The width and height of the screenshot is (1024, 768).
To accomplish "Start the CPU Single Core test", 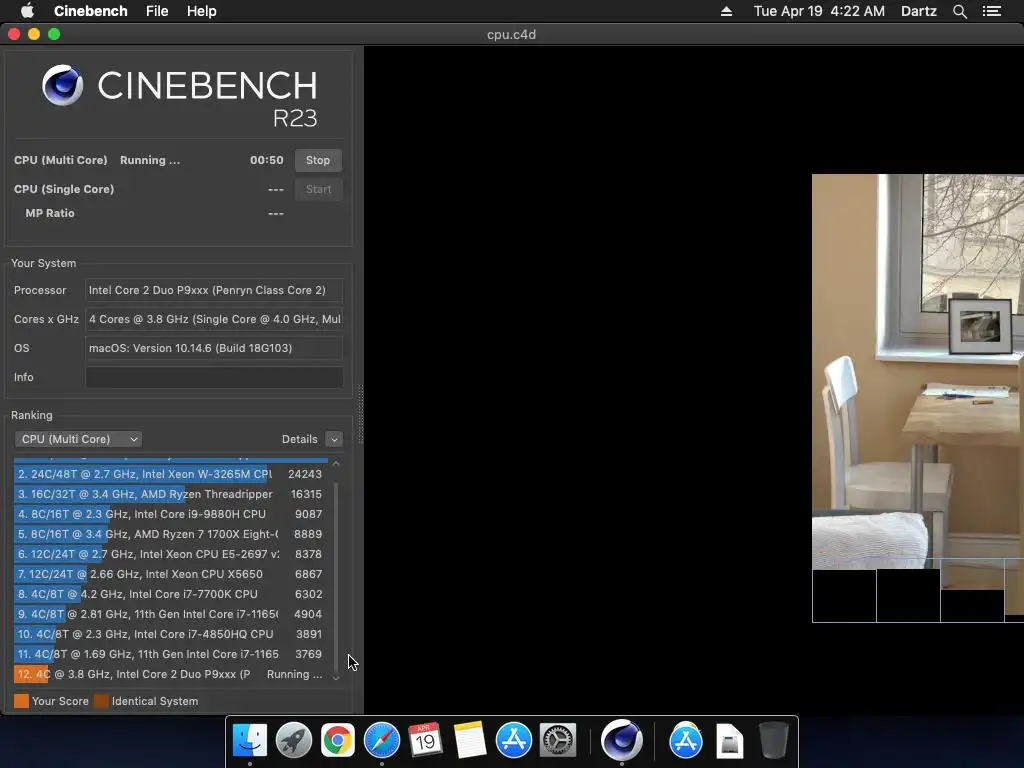I will click(318, 189).
